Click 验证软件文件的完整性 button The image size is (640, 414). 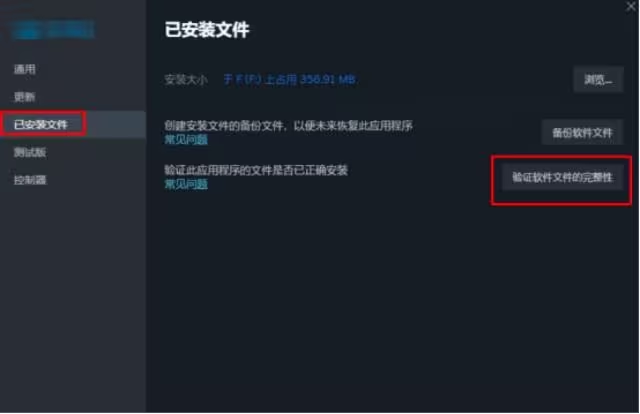(562, 177)
